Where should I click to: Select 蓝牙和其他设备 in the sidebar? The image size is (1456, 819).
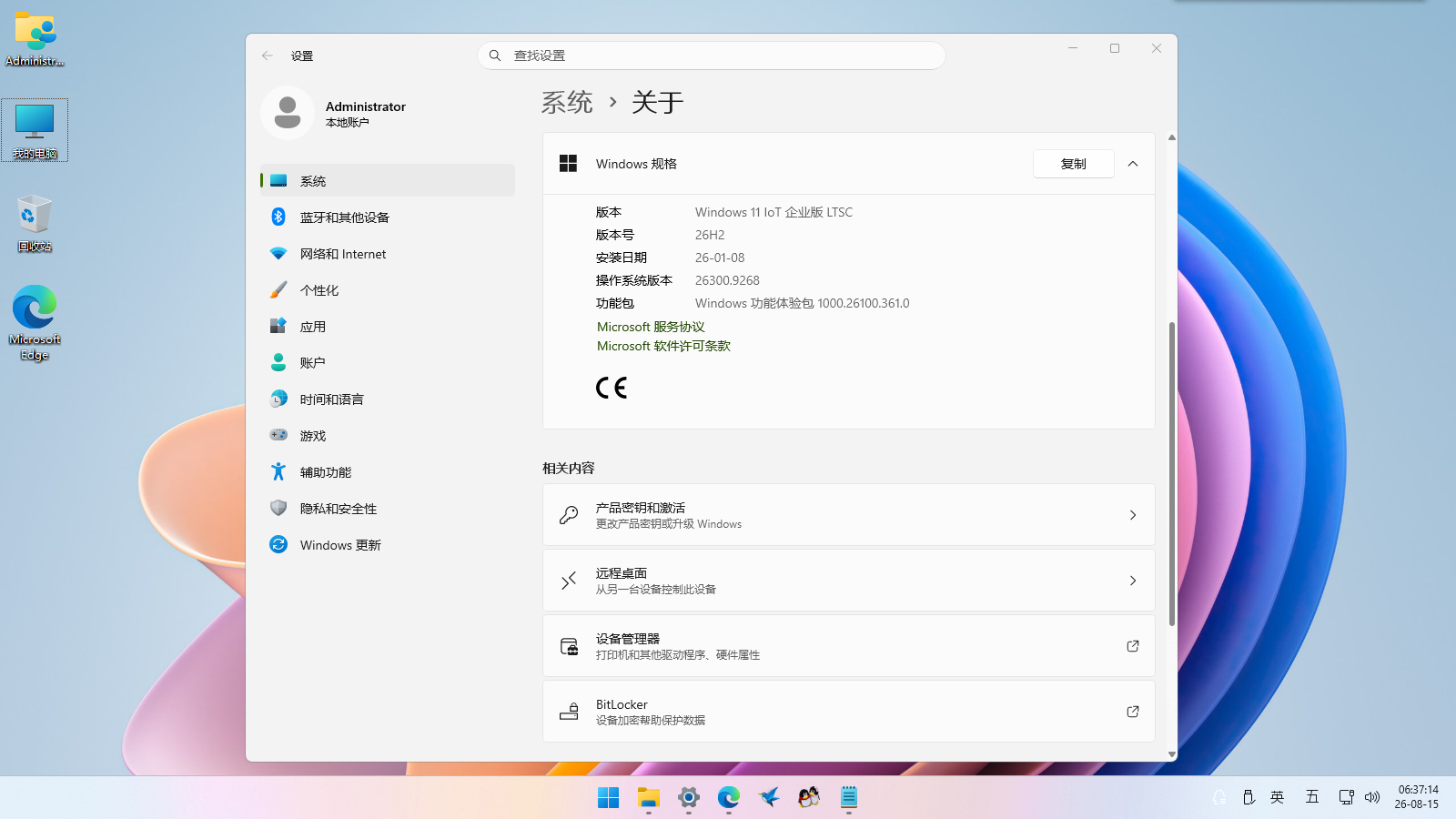point(388,217)
